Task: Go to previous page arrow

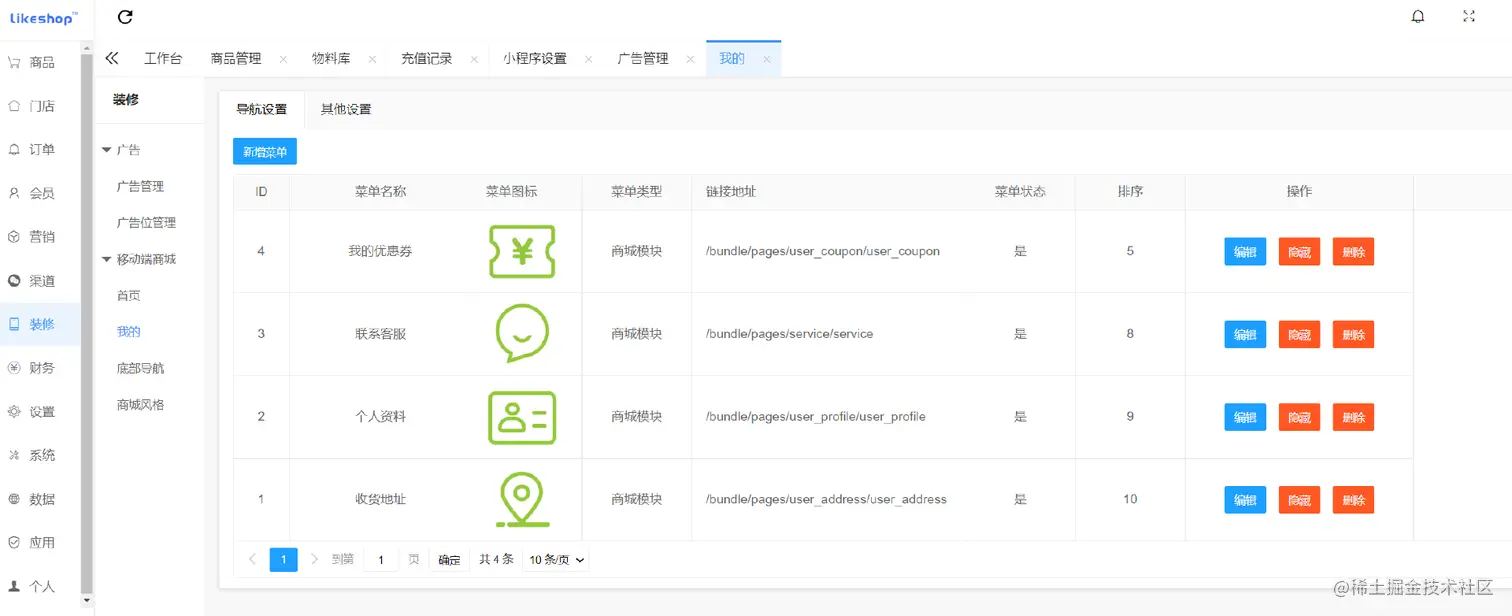Action: pos(252,560)
